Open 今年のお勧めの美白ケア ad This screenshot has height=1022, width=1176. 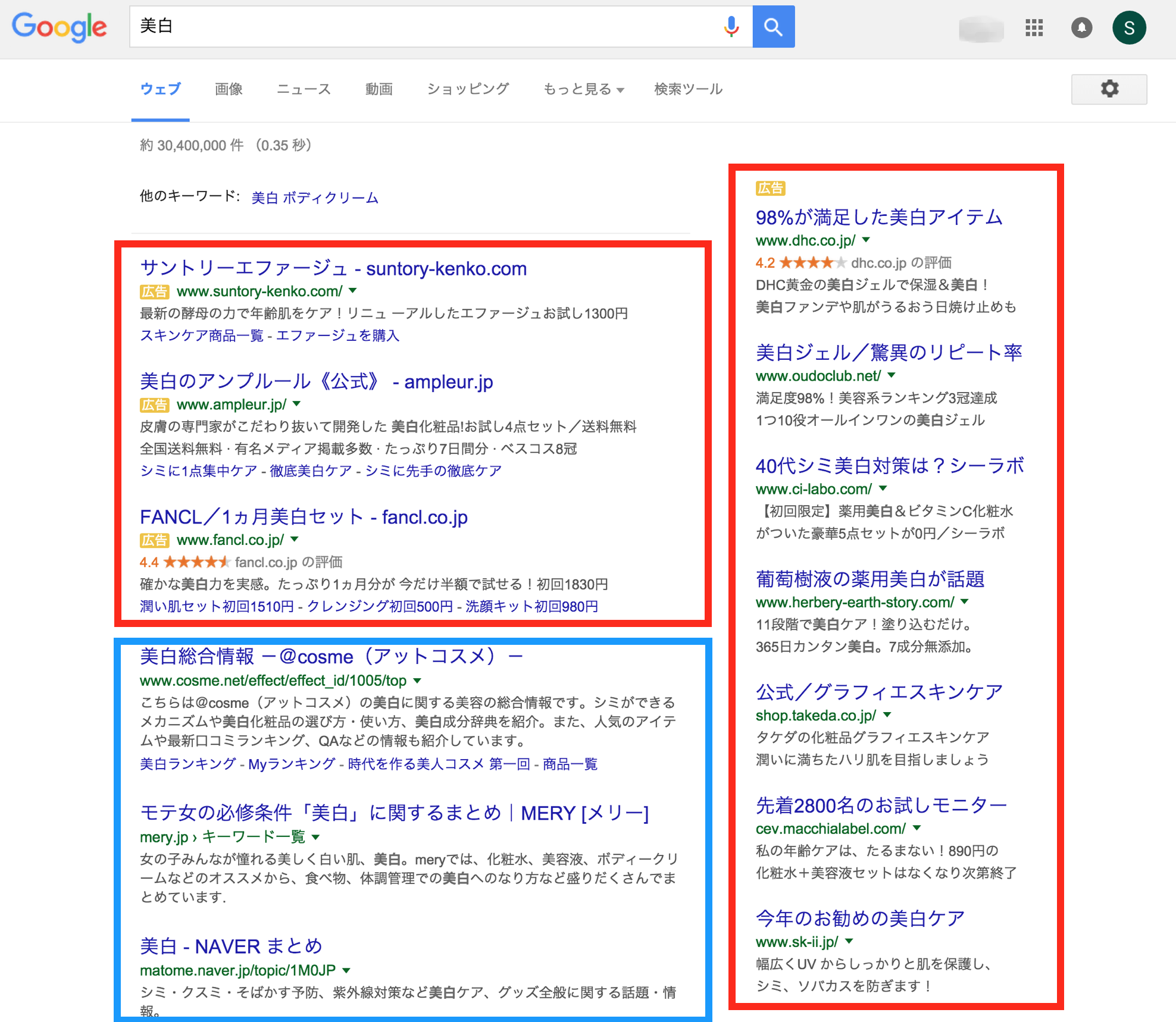(x=860, y=918)
